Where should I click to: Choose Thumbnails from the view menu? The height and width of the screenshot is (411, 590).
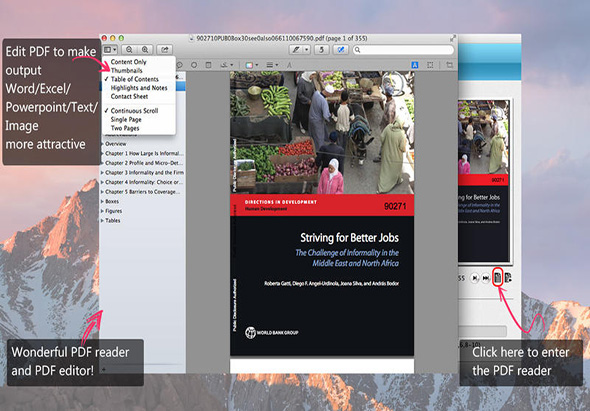click(126, 70)
